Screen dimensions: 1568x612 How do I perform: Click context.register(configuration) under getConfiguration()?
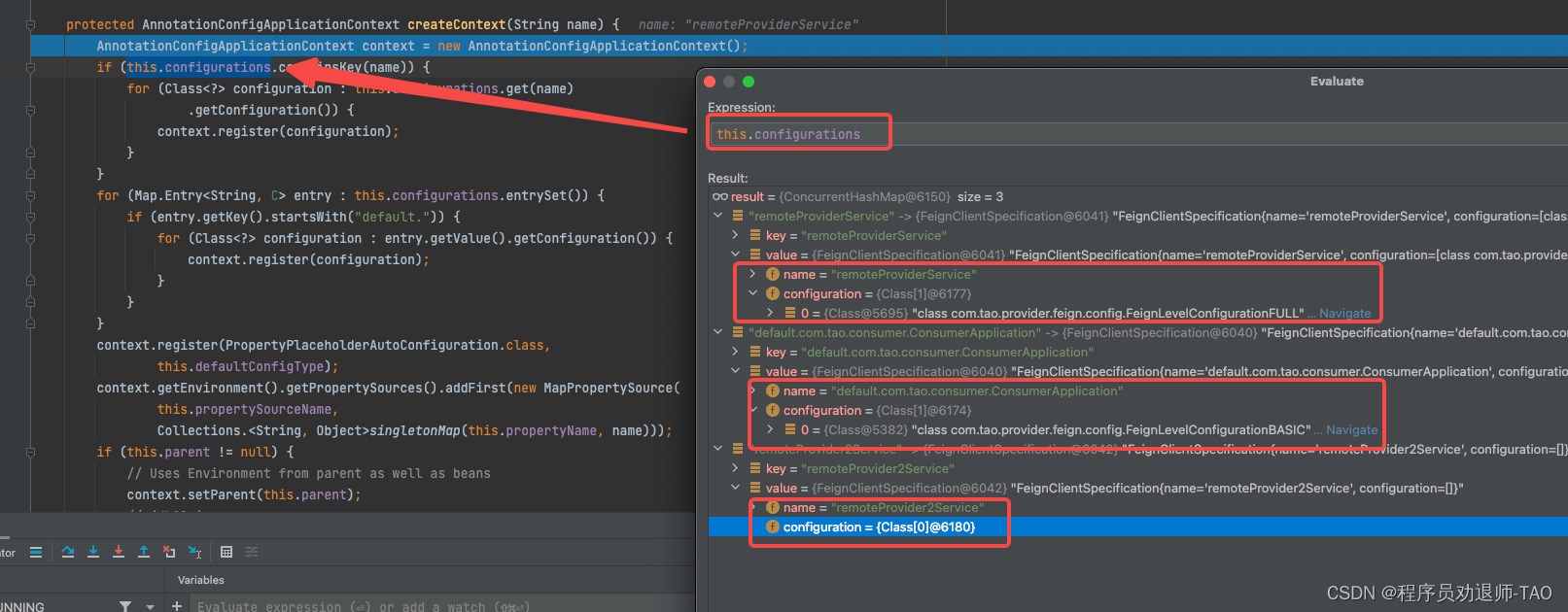click(278, 131)
